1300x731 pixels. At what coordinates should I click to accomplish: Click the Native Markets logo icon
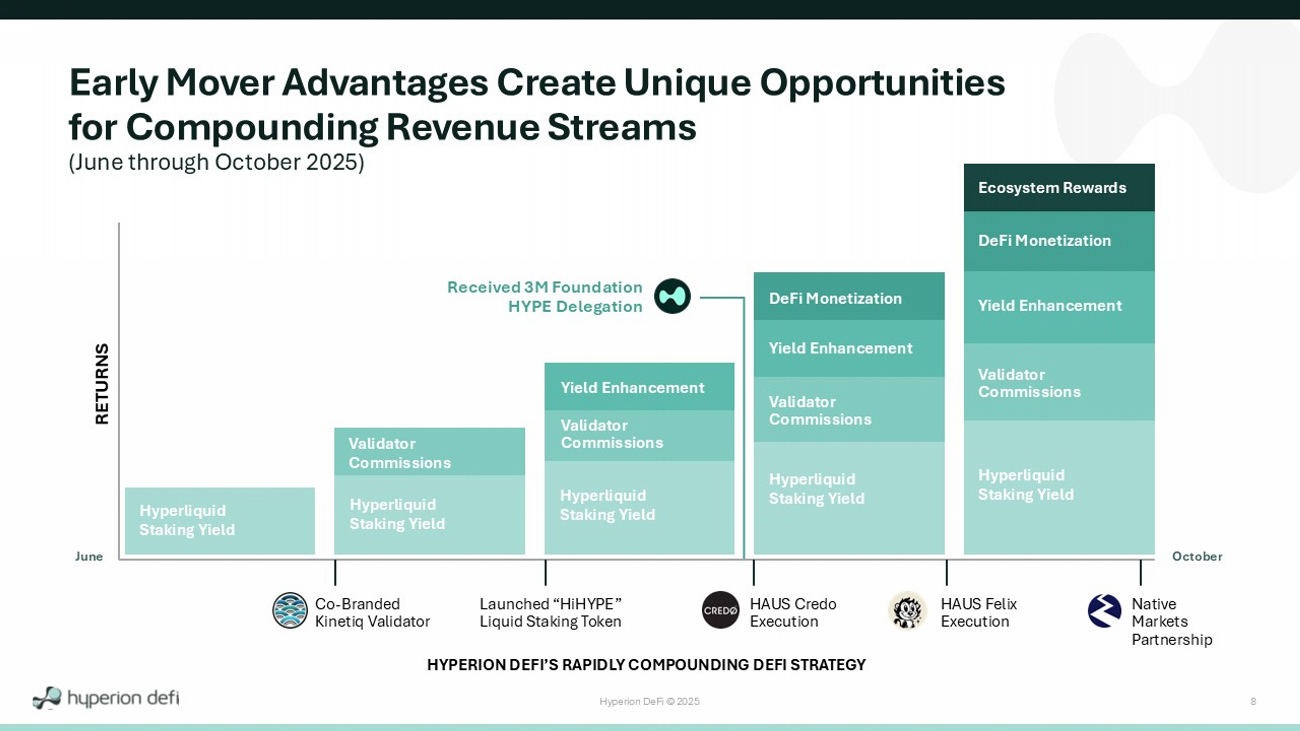click(x=1105, y=611)
